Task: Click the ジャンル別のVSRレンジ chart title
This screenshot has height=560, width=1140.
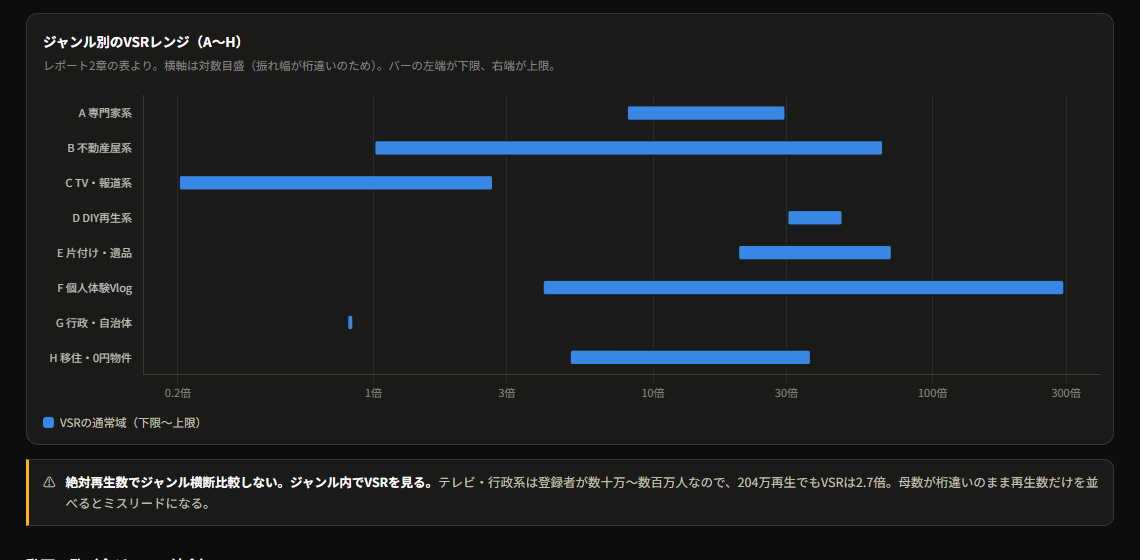Action: tap(142, 42)
